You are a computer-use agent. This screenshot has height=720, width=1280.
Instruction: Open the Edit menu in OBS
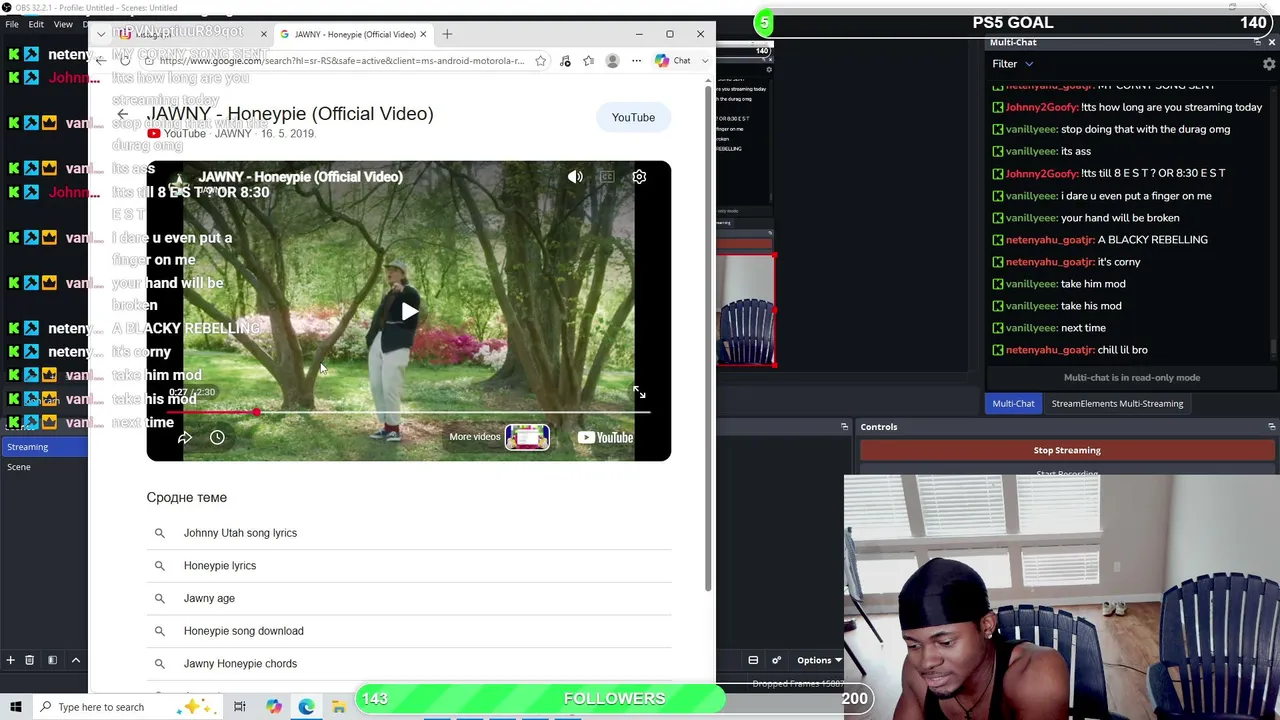(36, 24)
